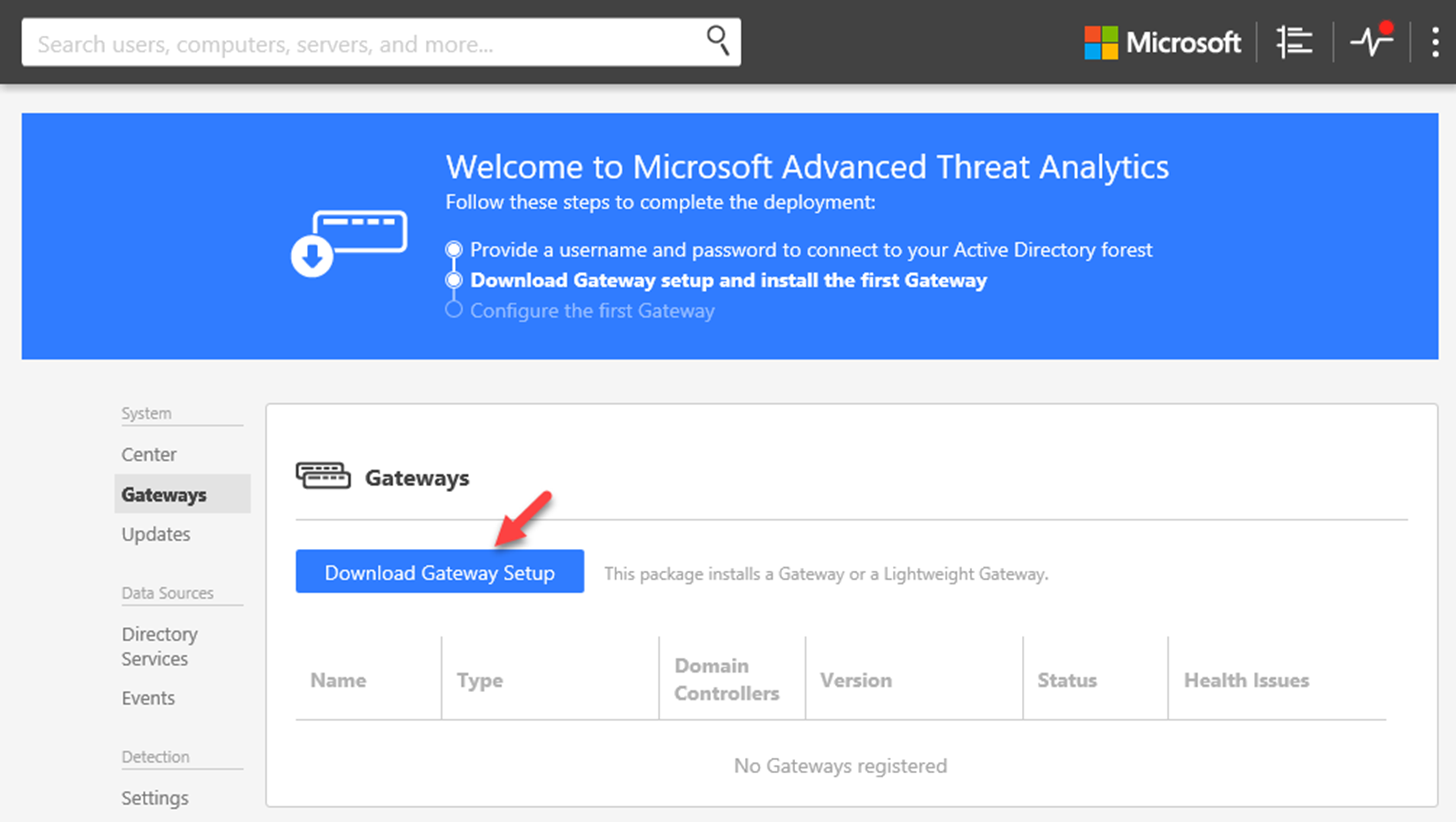
Task: Select Gateways in the sidebar
Action: click(182, 494)
